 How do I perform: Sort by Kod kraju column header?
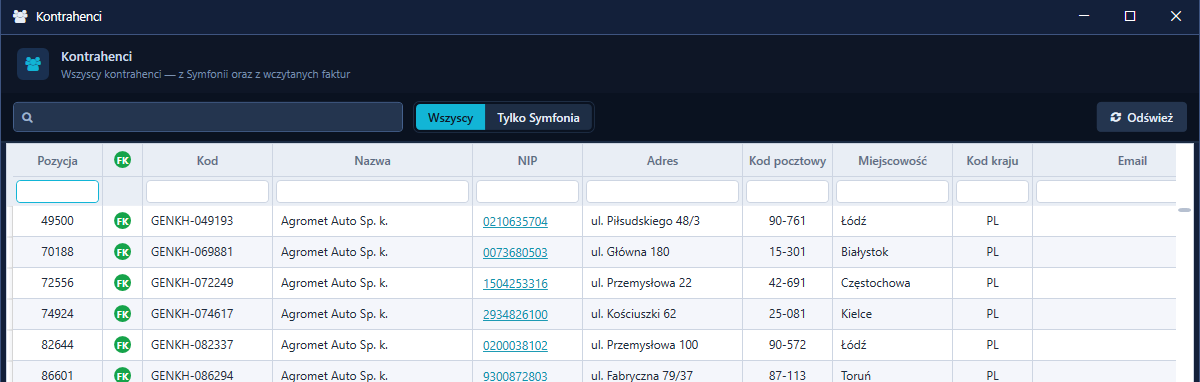992,160
